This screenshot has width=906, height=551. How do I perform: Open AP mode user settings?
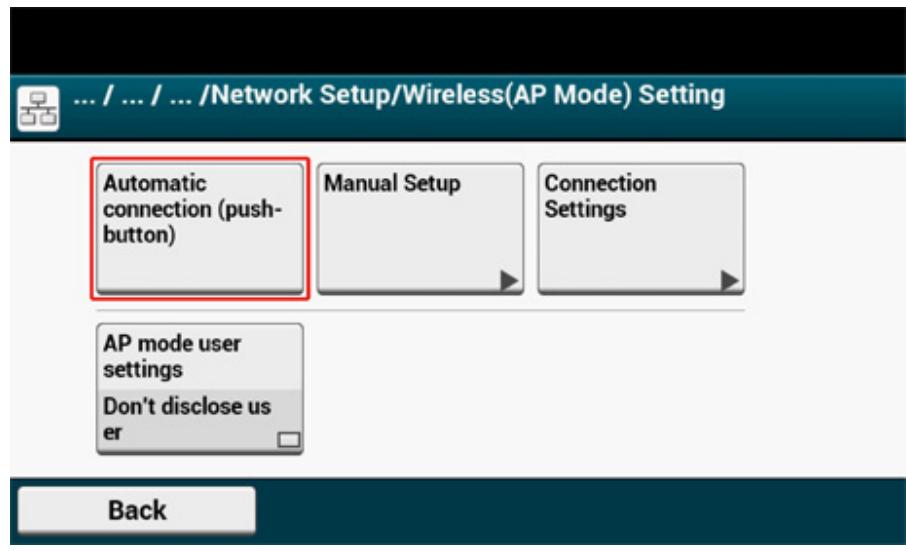(x=200, y=389)
